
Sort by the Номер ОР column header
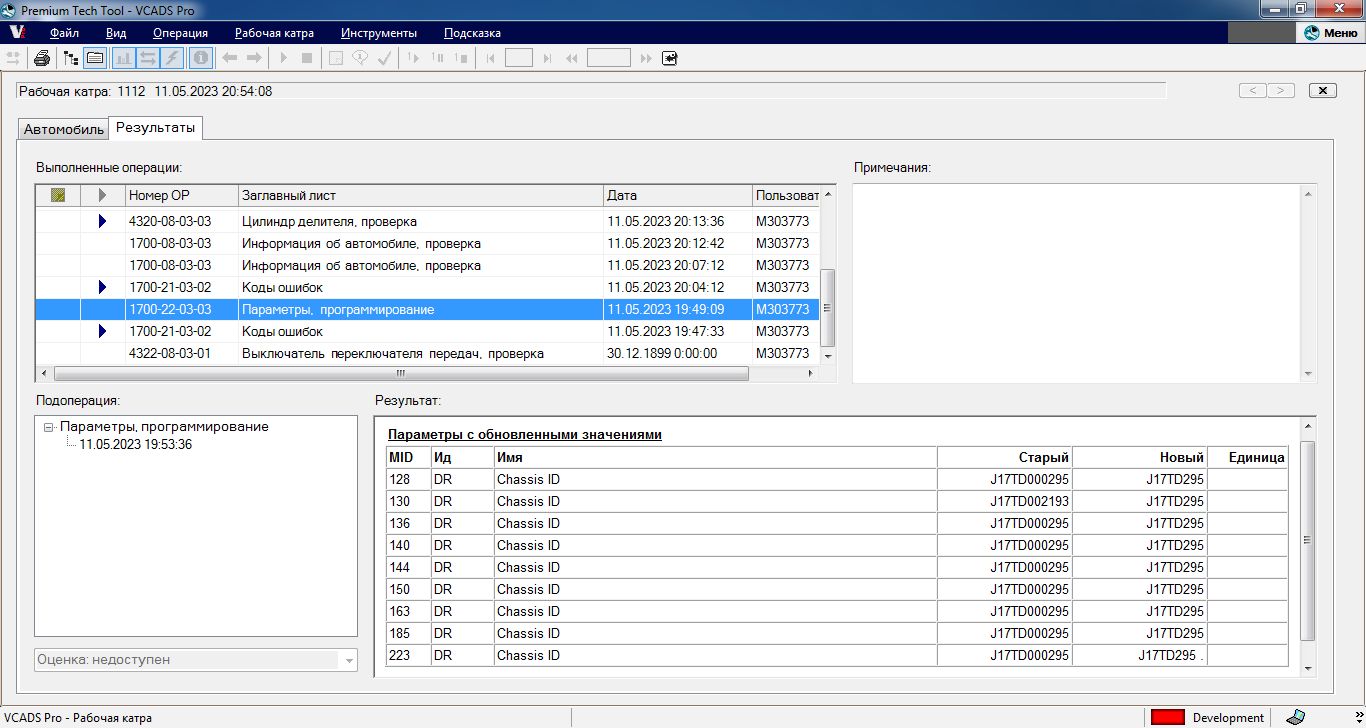coord(182,195)
